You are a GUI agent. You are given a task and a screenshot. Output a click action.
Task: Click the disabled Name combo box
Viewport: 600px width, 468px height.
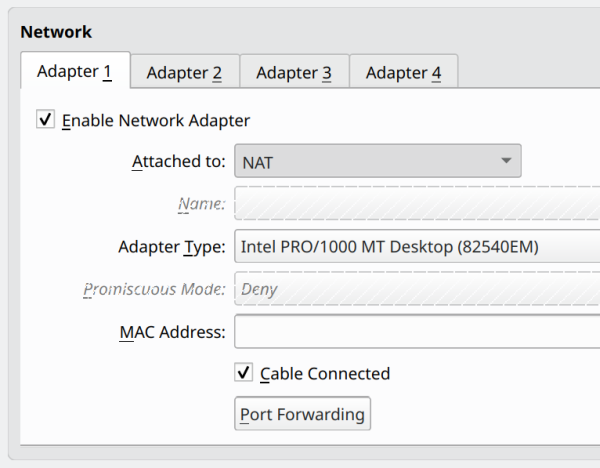pyautogui.click(x=416, y=204)
